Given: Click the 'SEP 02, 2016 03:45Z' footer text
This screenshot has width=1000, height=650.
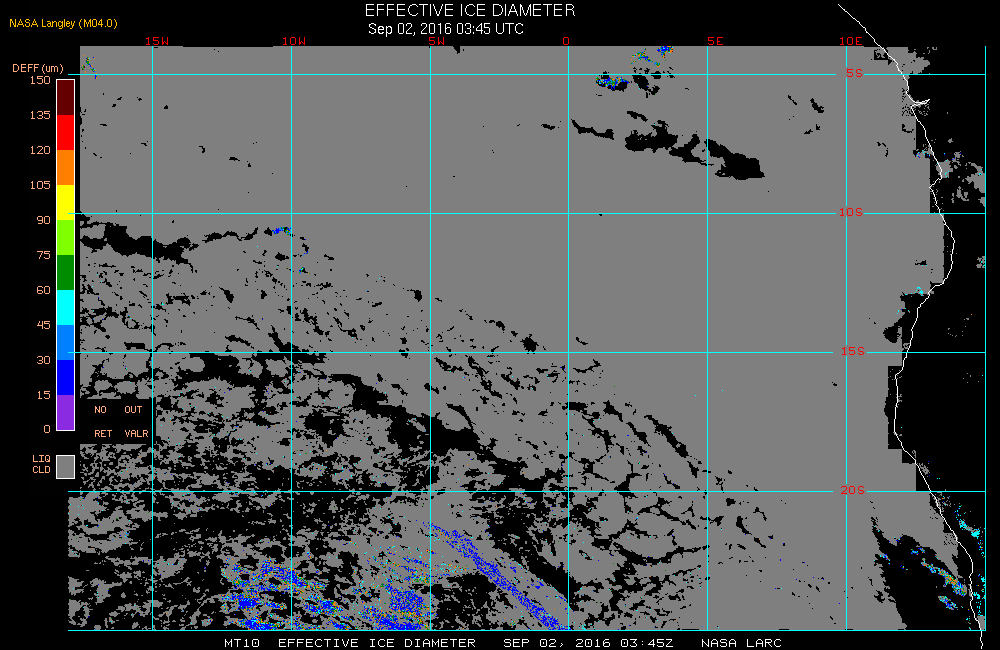Looking at the screenshot, I should tap(588, 643).
